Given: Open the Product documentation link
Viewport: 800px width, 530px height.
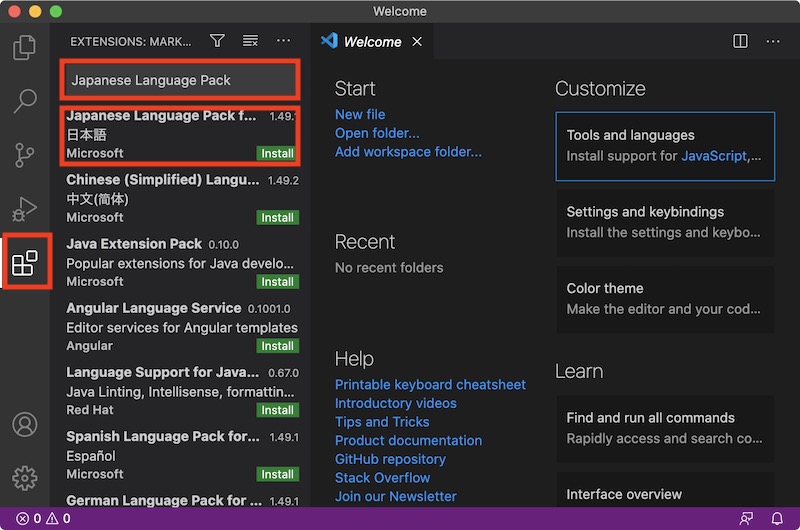Looking at the screenshot, I should coord(408,441).
